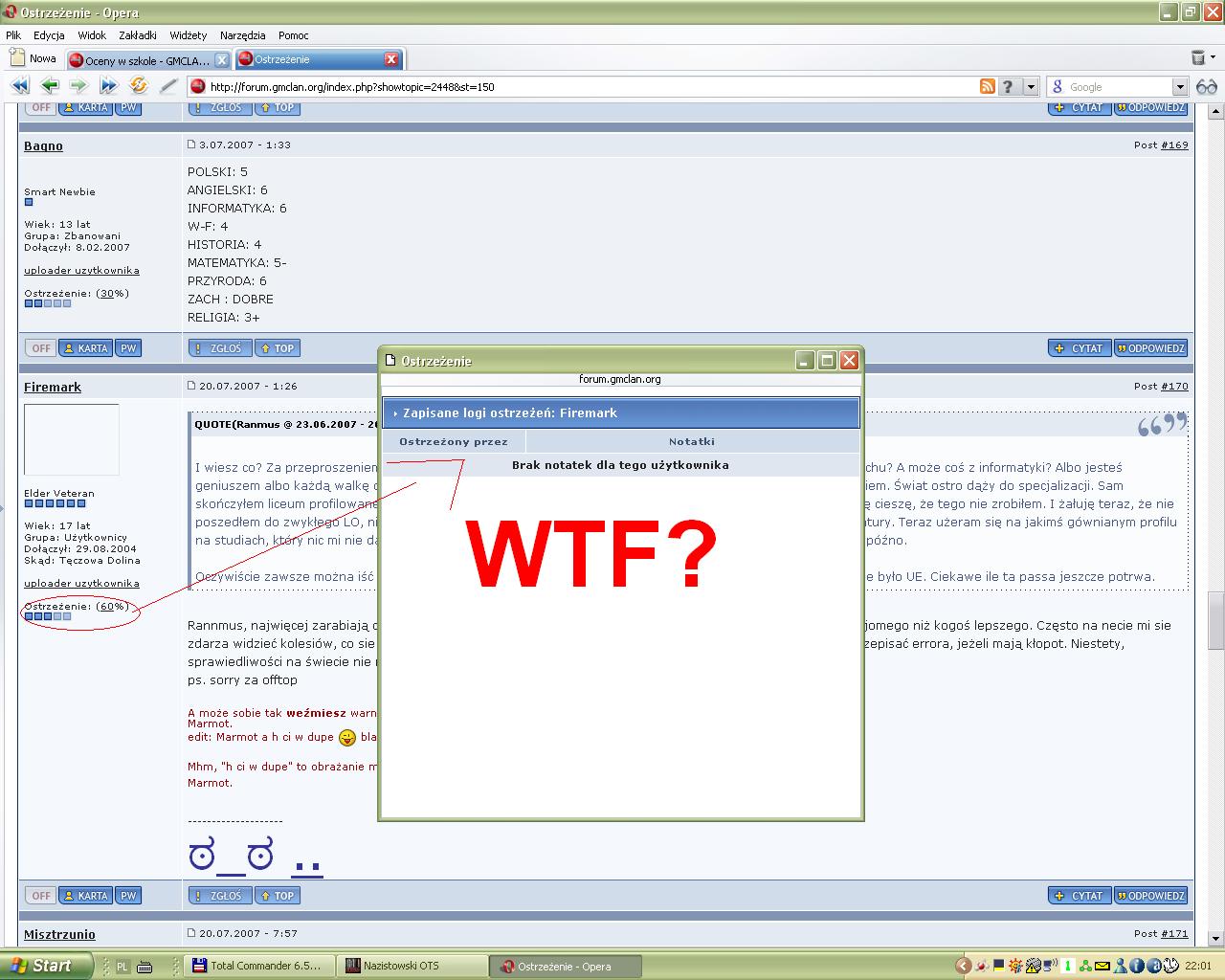1225x980 pixels.
Task: Click the rewind back navigation icon
Action: click(19, 86)
